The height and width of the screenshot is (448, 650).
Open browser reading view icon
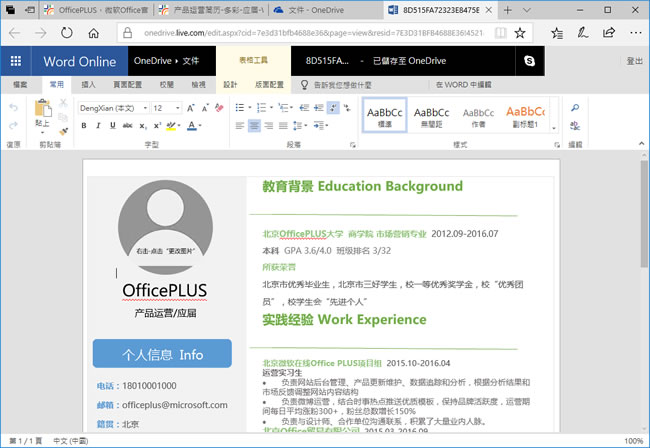pyautogui.click(x=500, y=33)
